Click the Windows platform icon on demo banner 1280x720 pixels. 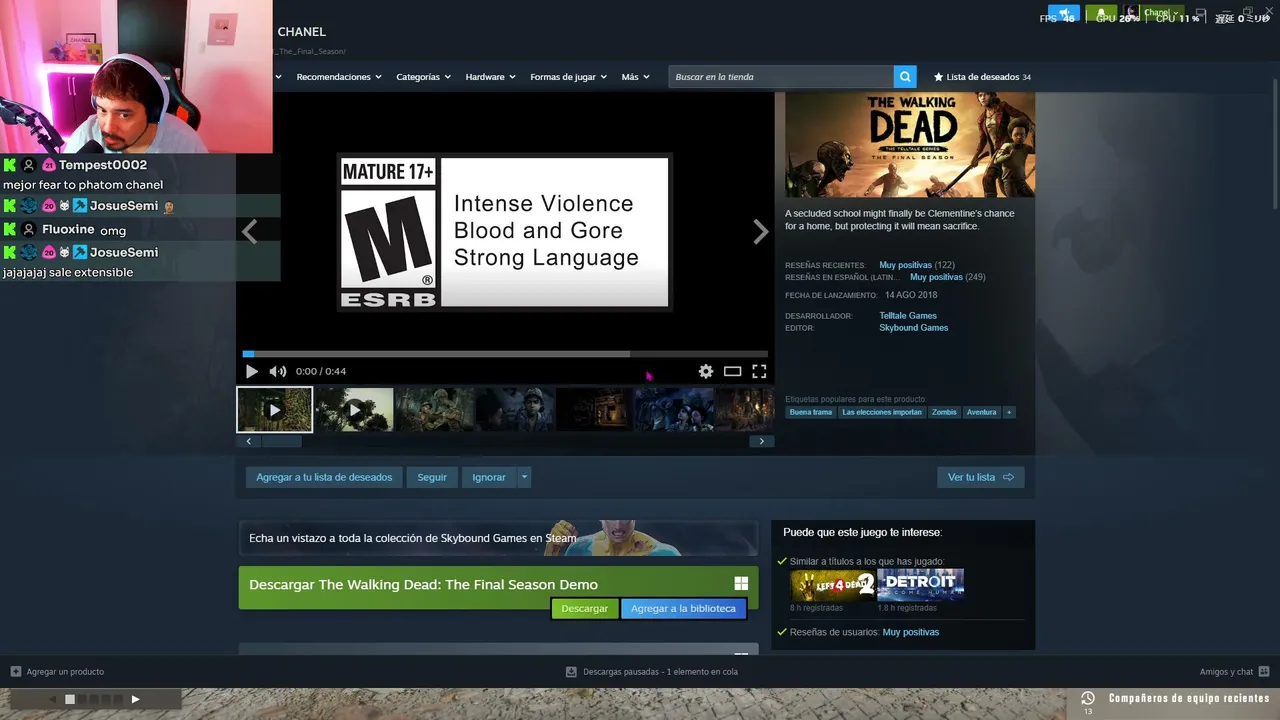(x=741, y=584)
